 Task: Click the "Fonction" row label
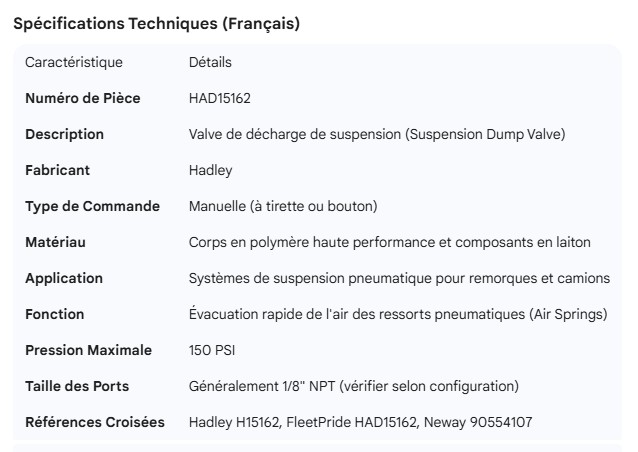click(x=54, y=314)
